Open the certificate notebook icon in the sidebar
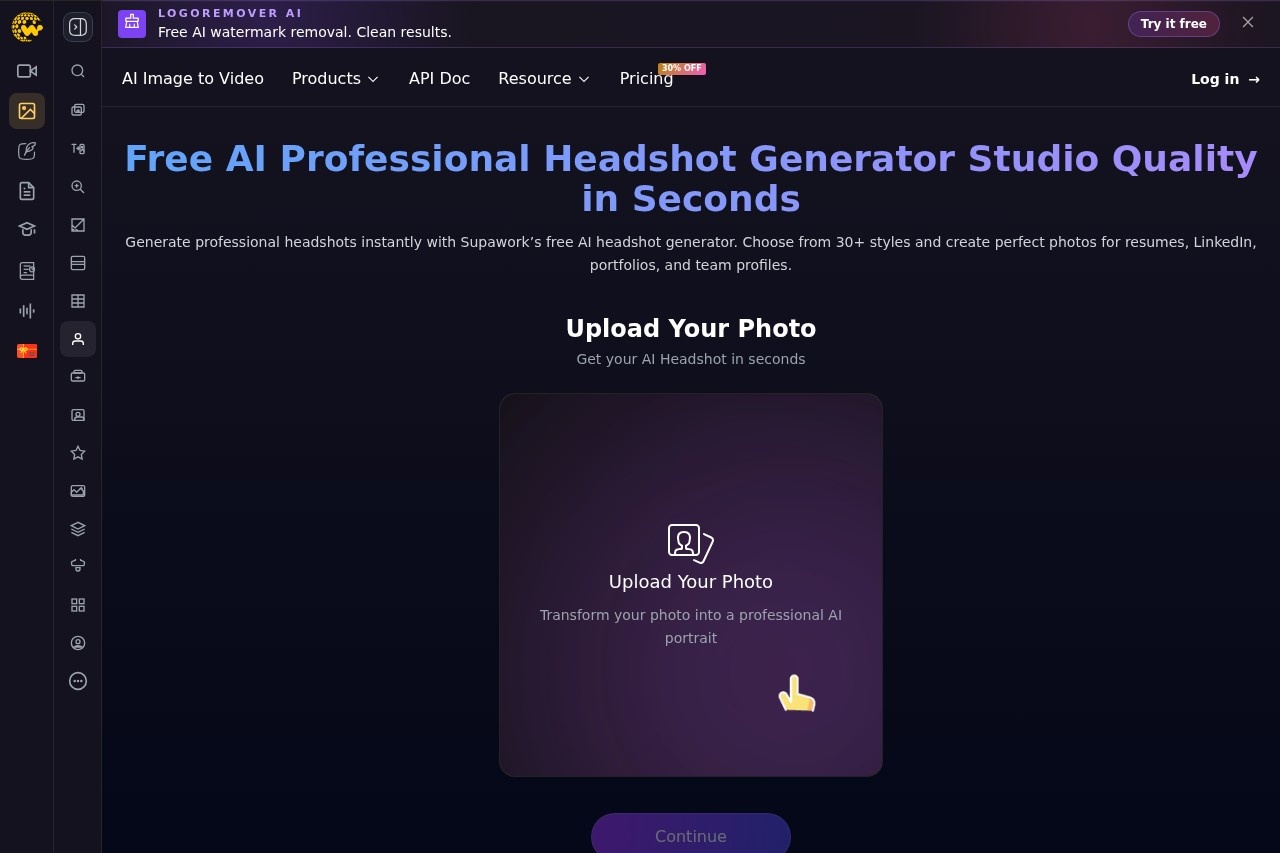This screenshot has width=1280, height=853. click(27, 271)
